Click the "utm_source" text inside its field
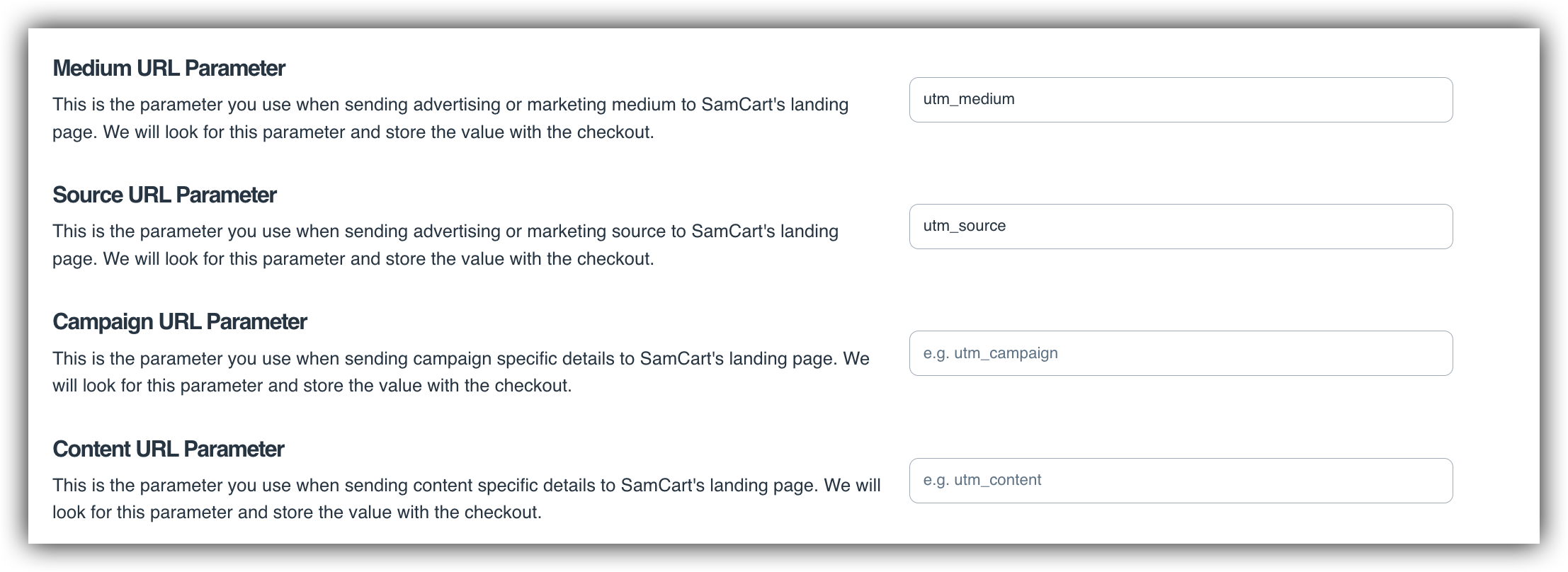This screenshot has height=572, width=1568. click(x=965, y=226)
